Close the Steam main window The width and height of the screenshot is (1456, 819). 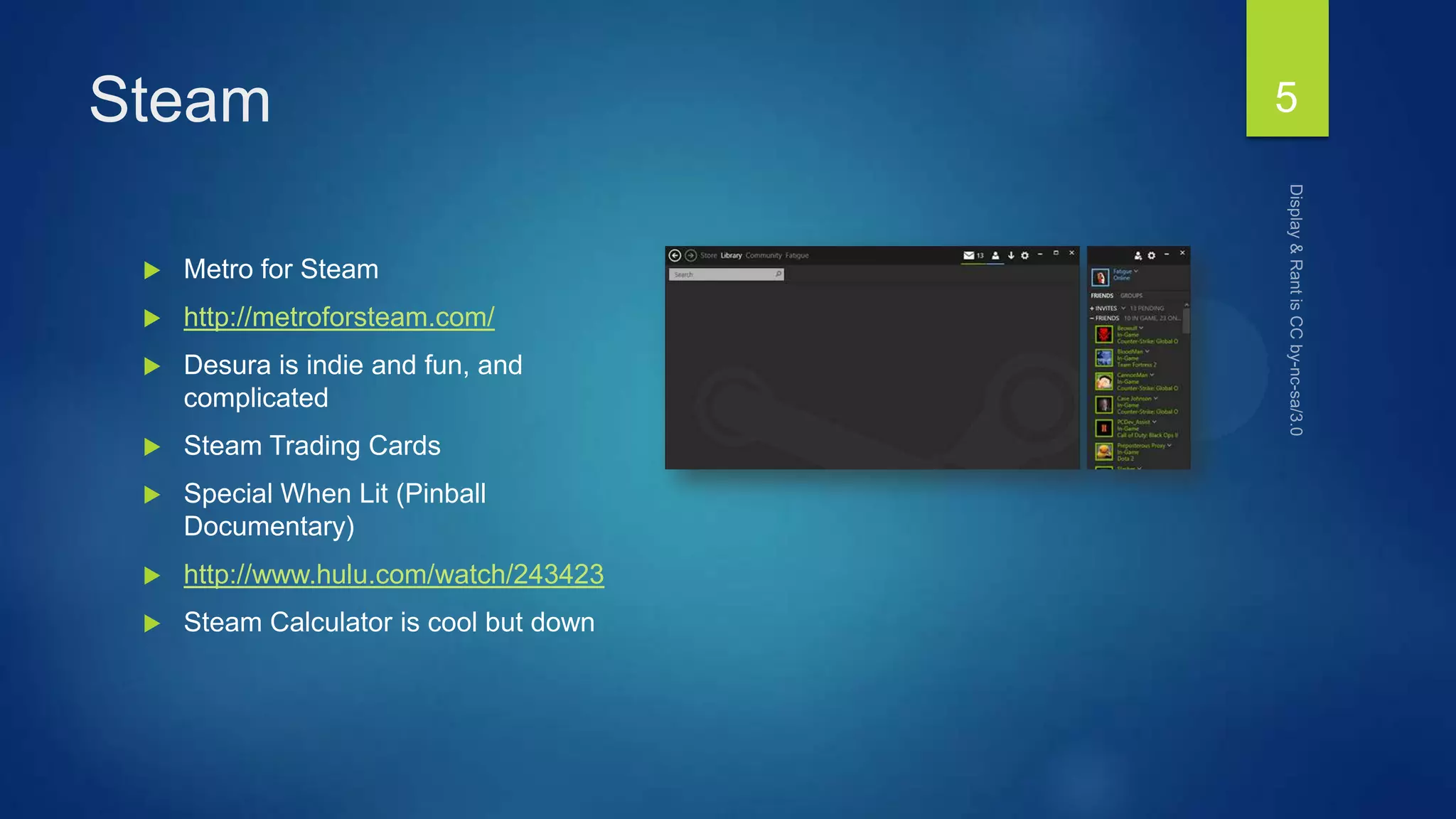coord(1071,253)
